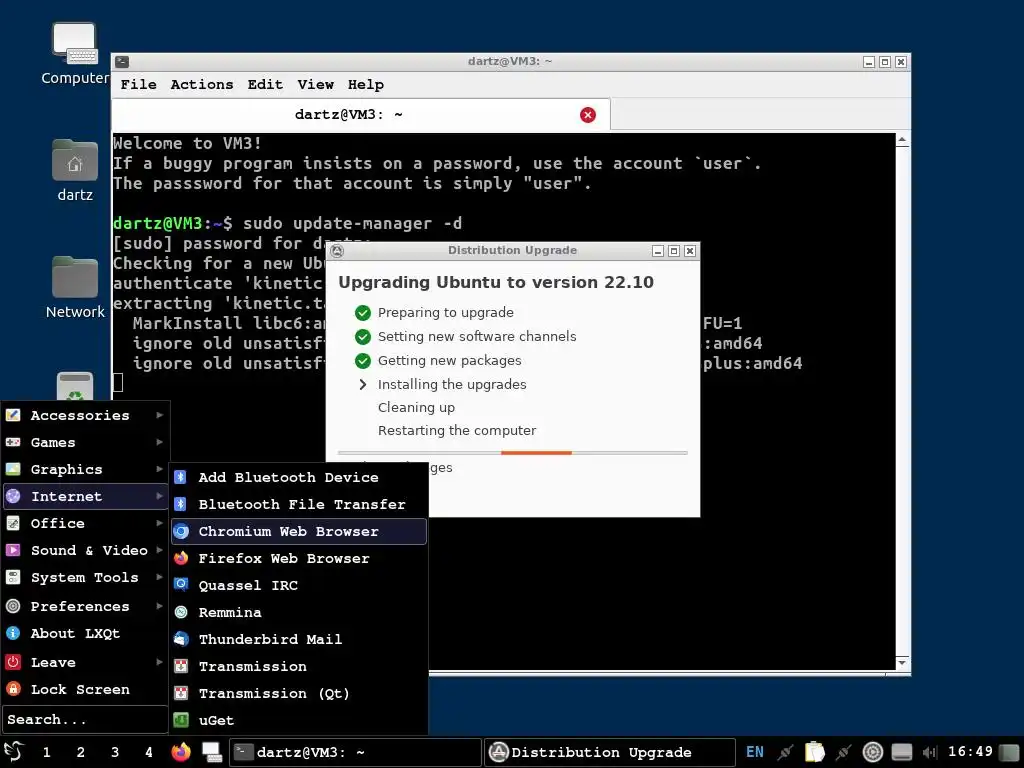Close the dartz@VM3 terminal tab
Viewport: 1024px width, 768px height.
pyautogui.click(x=588, y=115)
